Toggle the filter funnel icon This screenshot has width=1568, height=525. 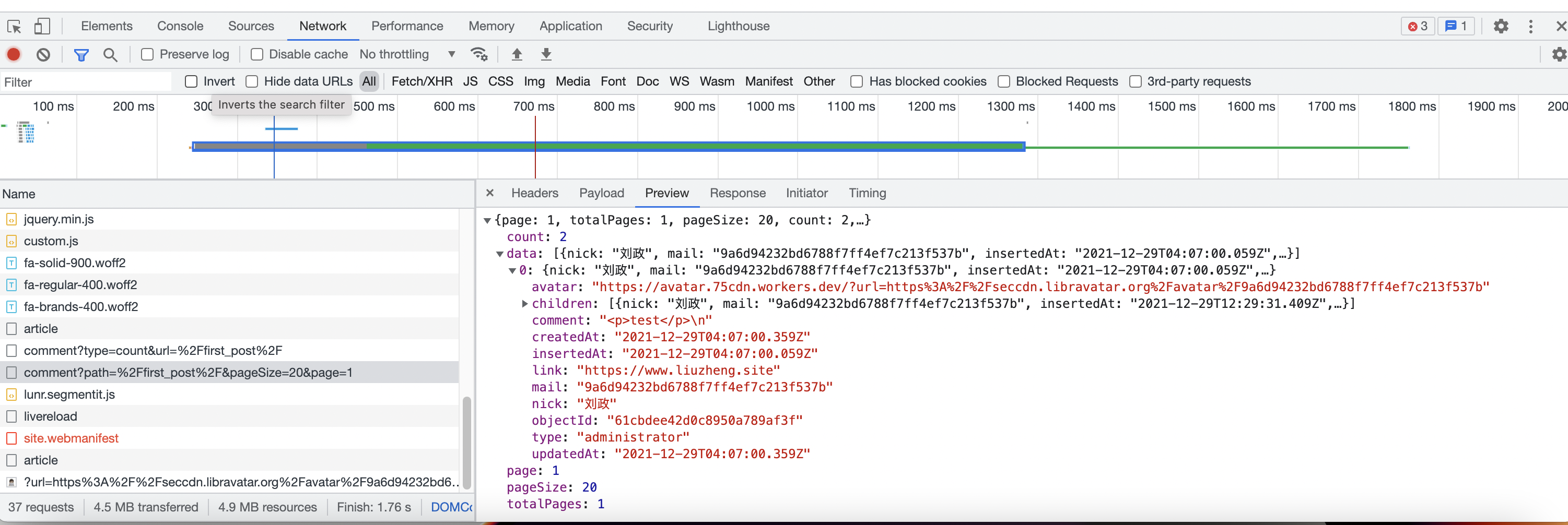coord(81,55)
